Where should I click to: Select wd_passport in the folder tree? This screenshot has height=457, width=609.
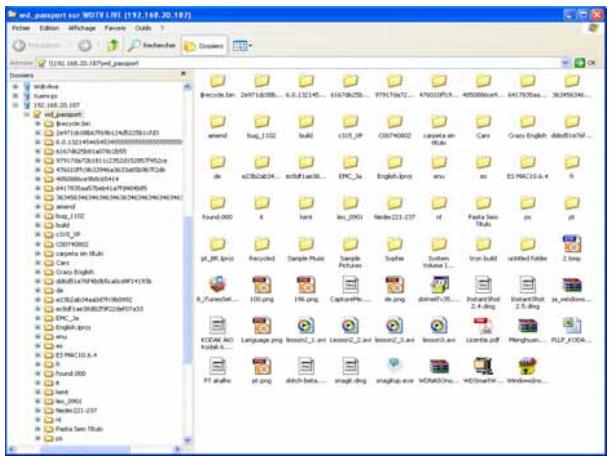coord(63,114)
